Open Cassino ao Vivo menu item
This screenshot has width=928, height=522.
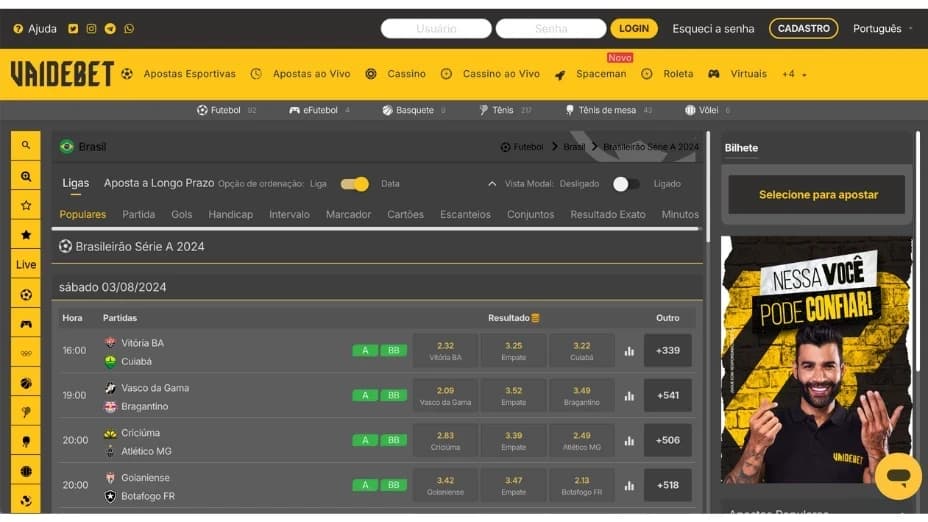(x=501, y=74)
